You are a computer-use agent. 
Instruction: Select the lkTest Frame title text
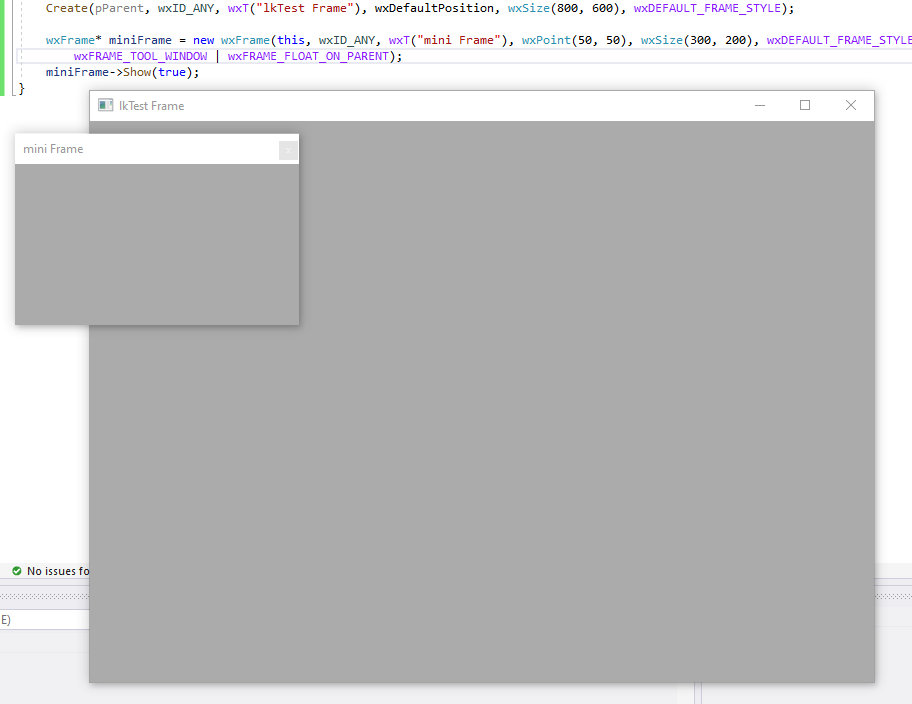coord(152,106)
